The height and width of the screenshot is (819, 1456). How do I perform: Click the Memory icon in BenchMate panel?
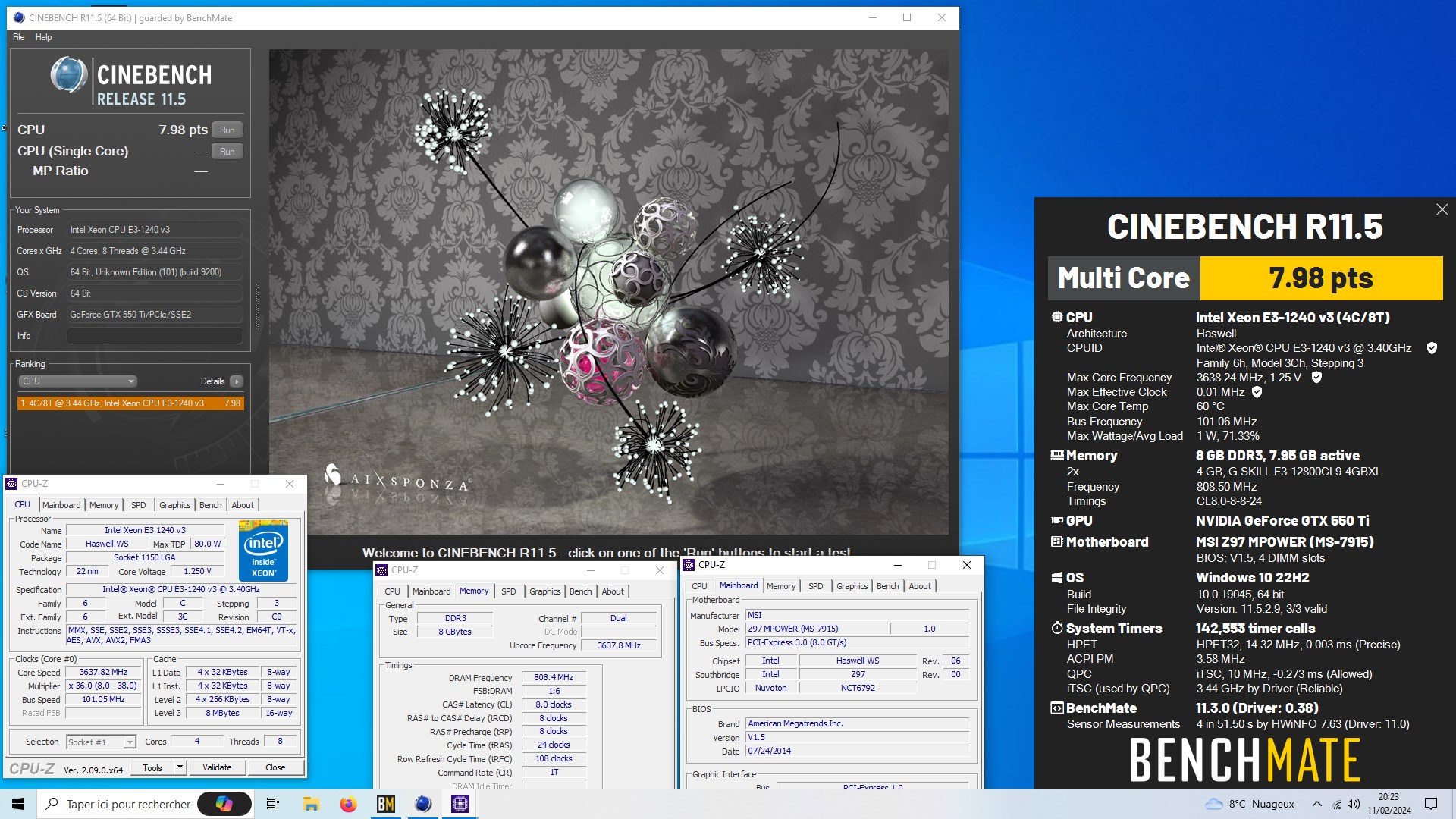tap(1056, 456)
